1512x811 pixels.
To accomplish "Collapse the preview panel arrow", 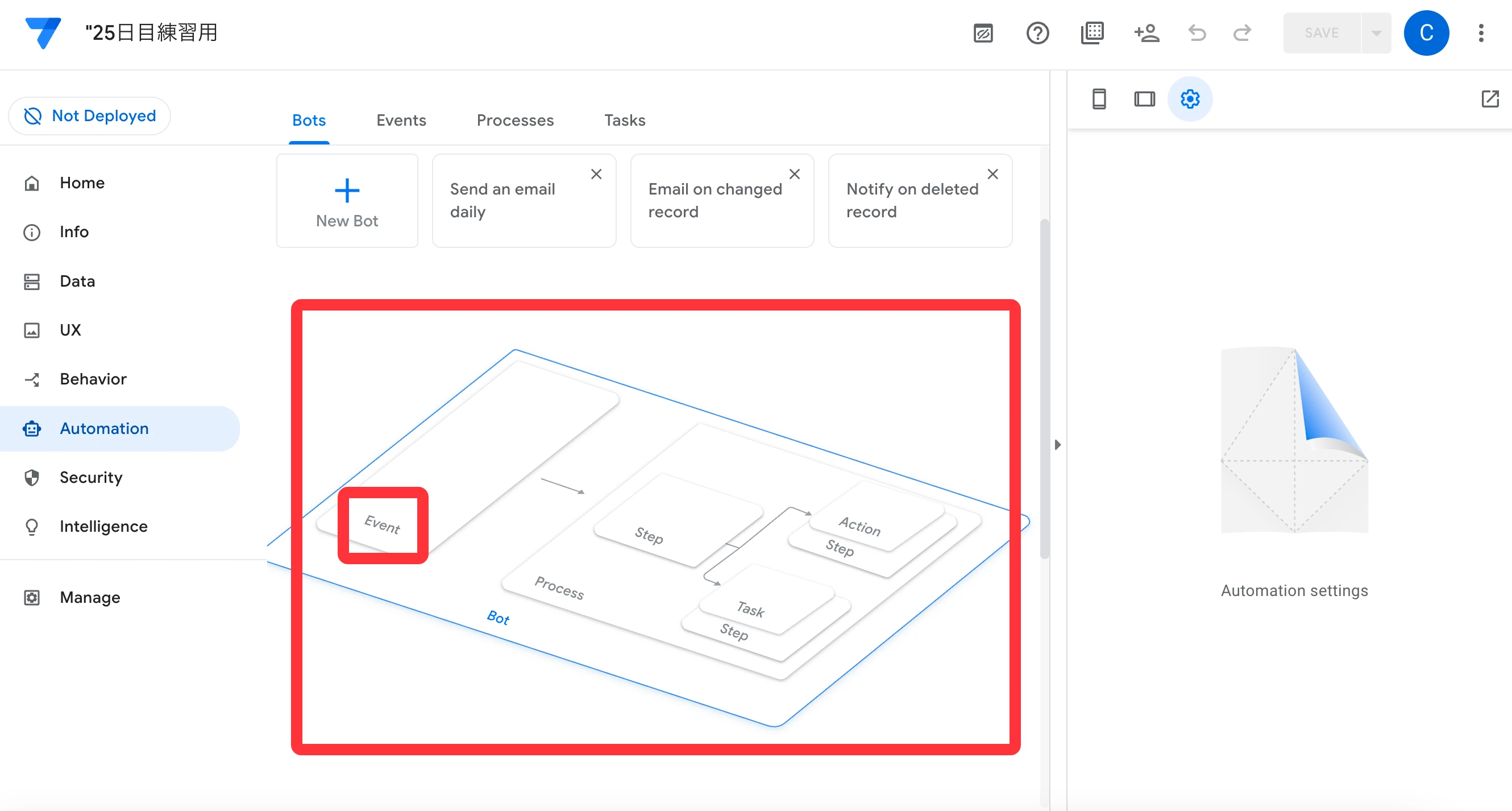I will point(1058,445).
